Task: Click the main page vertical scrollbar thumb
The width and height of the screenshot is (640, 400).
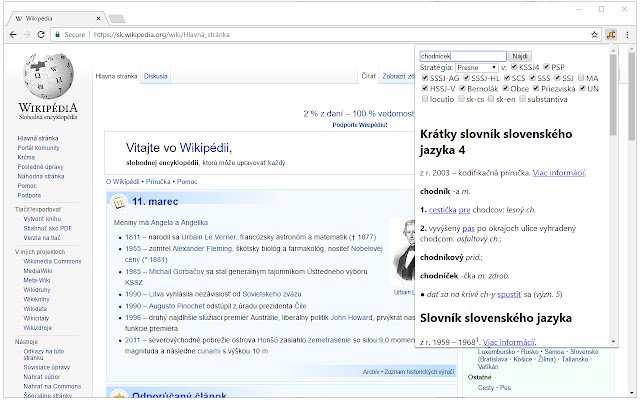Action: (x=632, y=96)
